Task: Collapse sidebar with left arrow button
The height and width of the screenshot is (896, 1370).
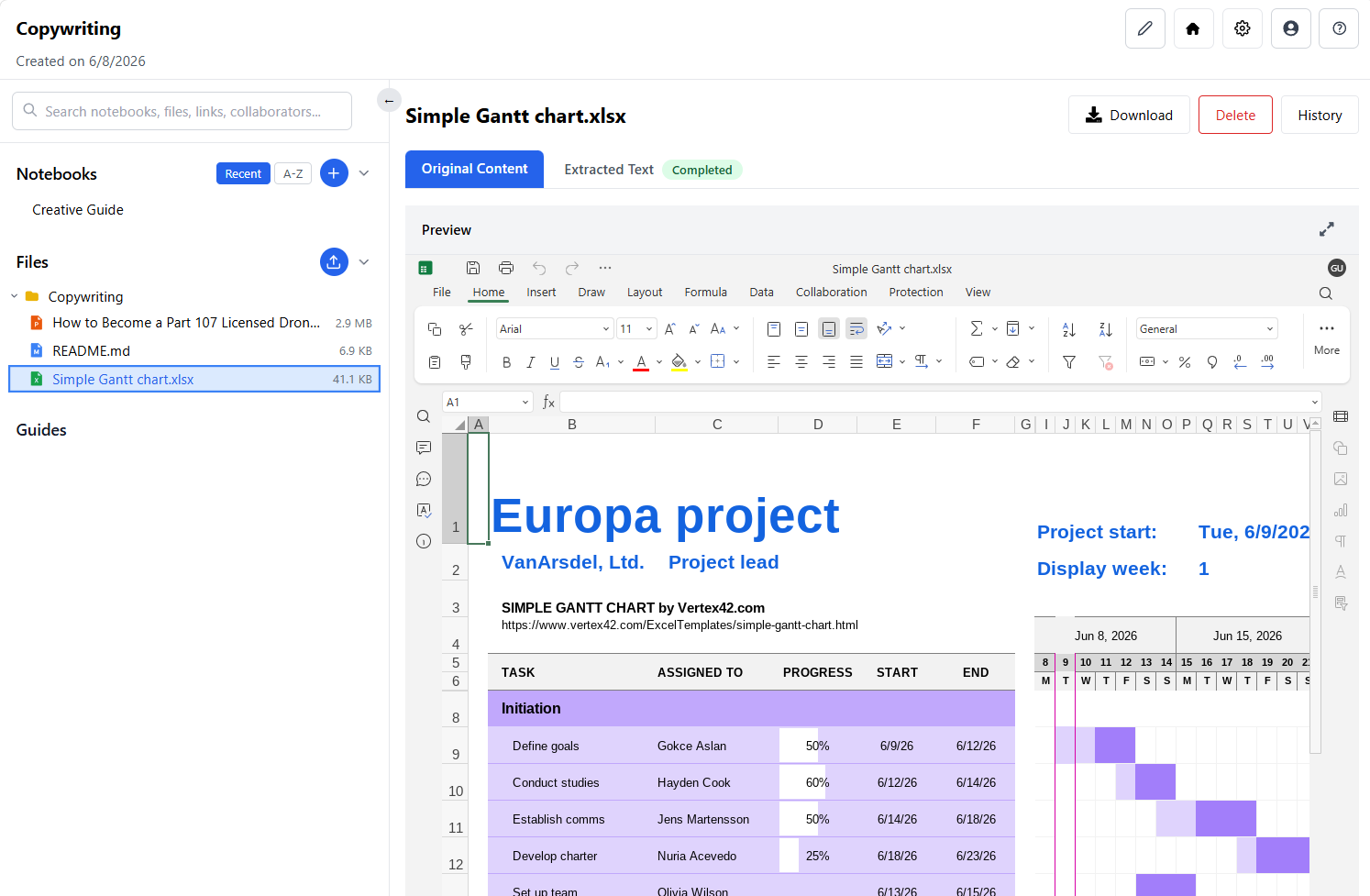Action: tap(389, 101)
